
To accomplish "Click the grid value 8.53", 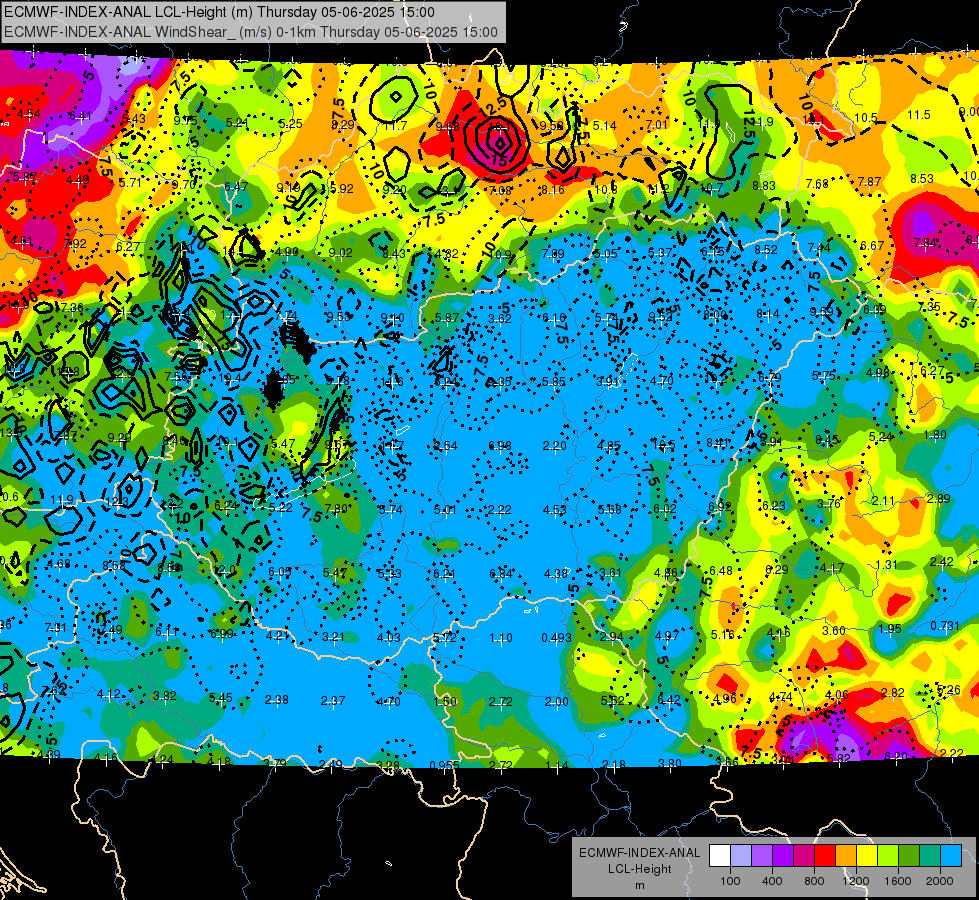I will pyautogui.click(x=922, y=179).
